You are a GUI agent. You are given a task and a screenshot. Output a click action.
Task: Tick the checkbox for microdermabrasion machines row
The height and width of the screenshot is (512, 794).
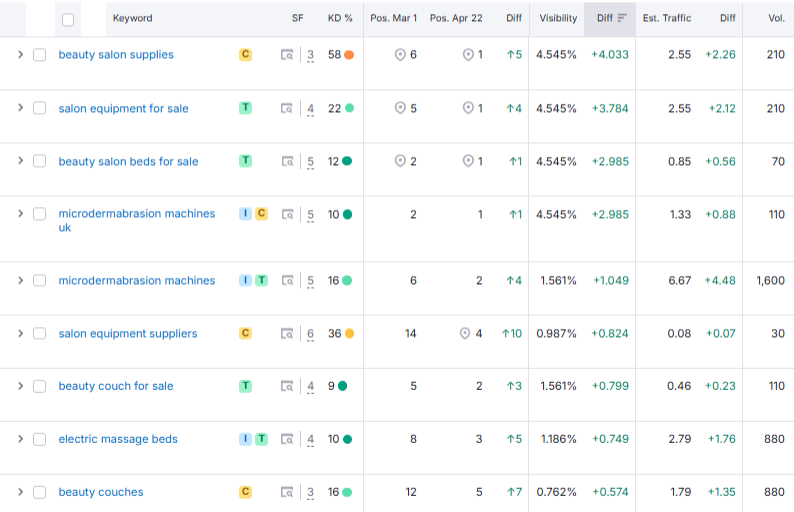[x=39, y=281]
